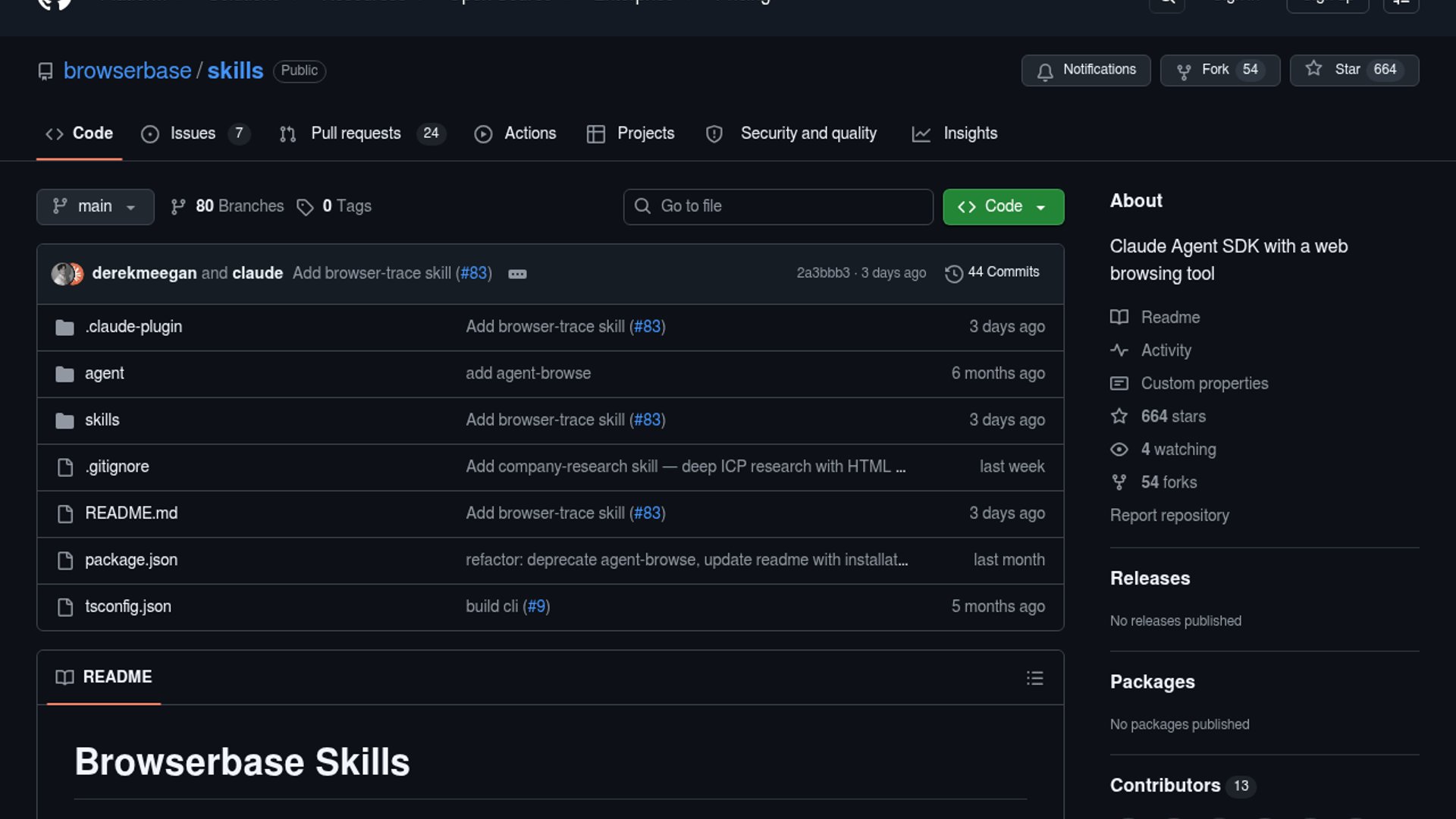1456x819 pixels.
Task: Click the Fork repository icon
Action: pos(1183,71)
